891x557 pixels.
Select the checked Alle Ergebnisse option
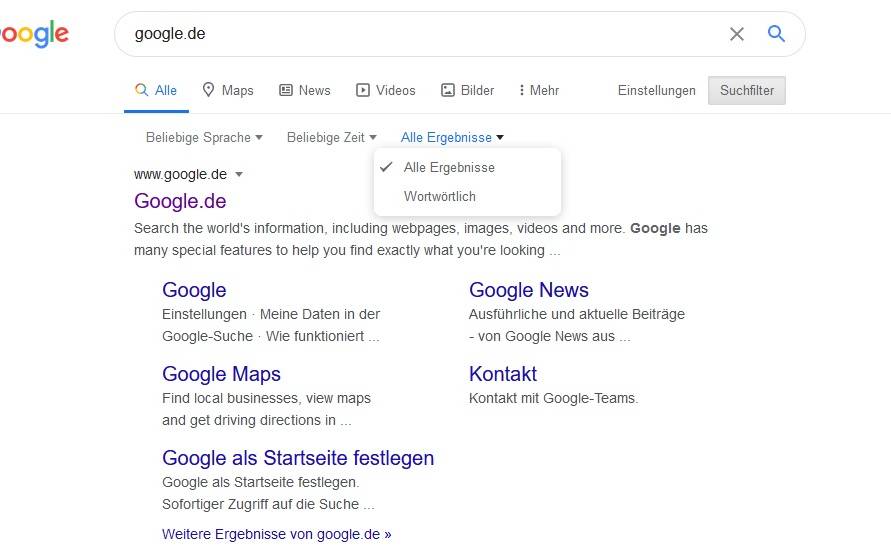[449, 167]
